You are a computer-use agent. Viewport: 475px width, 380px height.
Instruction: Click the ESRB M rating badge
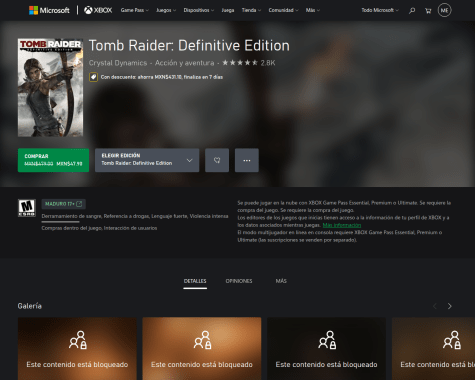pos(27,208)
